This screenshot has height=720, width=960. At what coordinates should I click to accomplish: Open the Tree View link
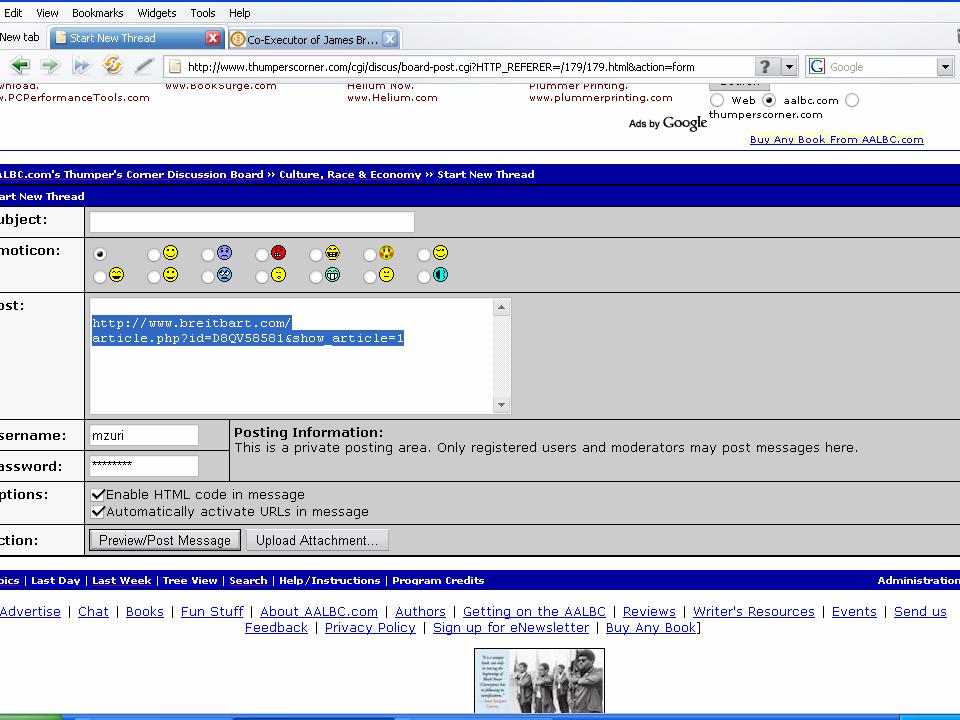click(190, 580)
